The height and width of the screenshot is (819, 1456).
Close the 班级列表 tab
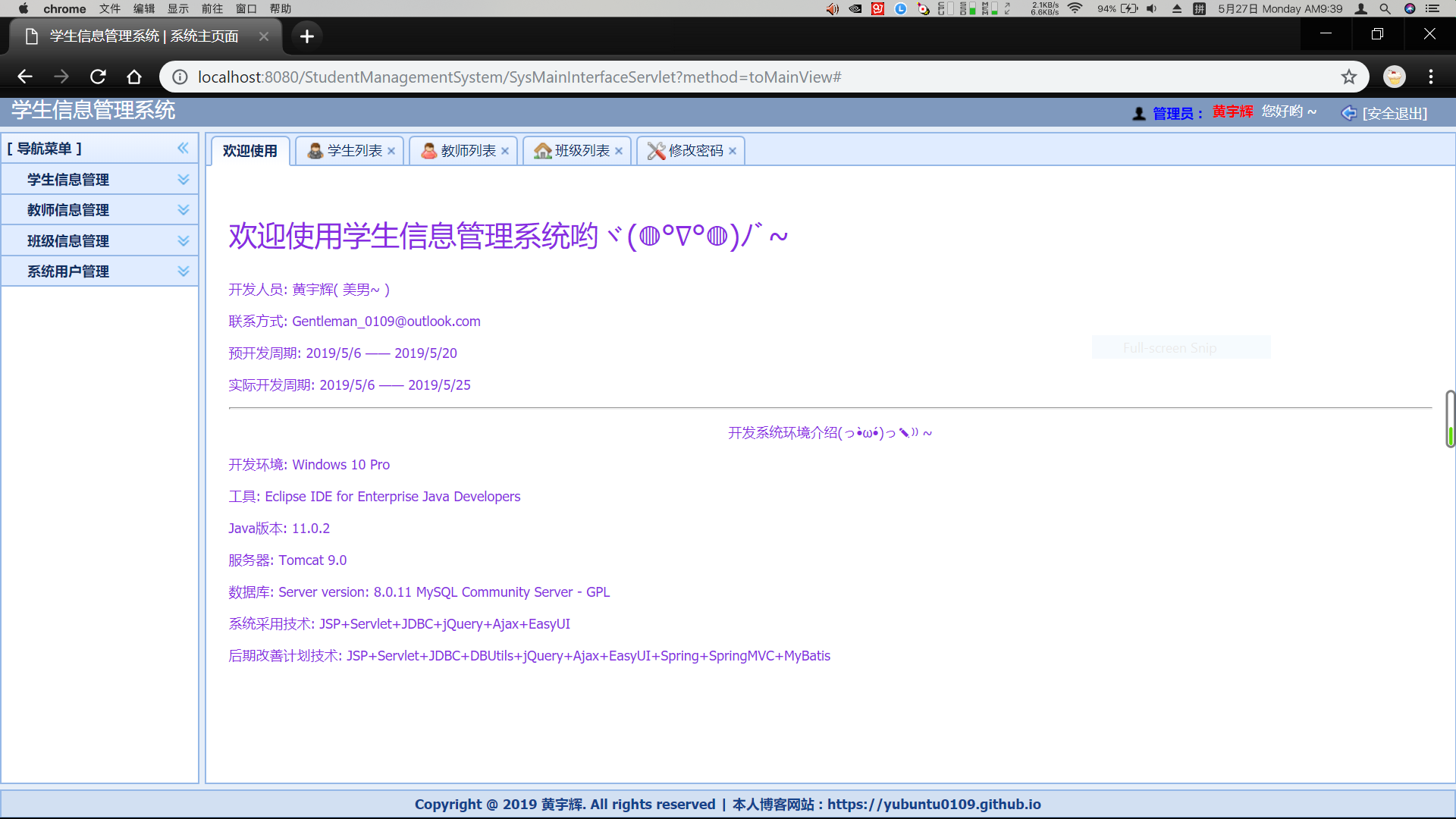pyautogui.click(x=619, y=151)
